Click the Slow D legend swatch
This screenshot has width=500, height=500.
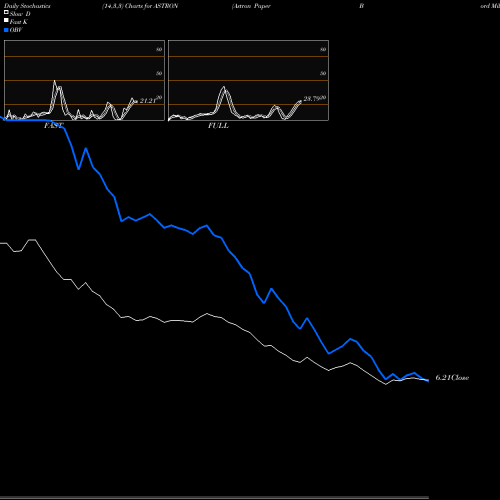tap(6, 12)
